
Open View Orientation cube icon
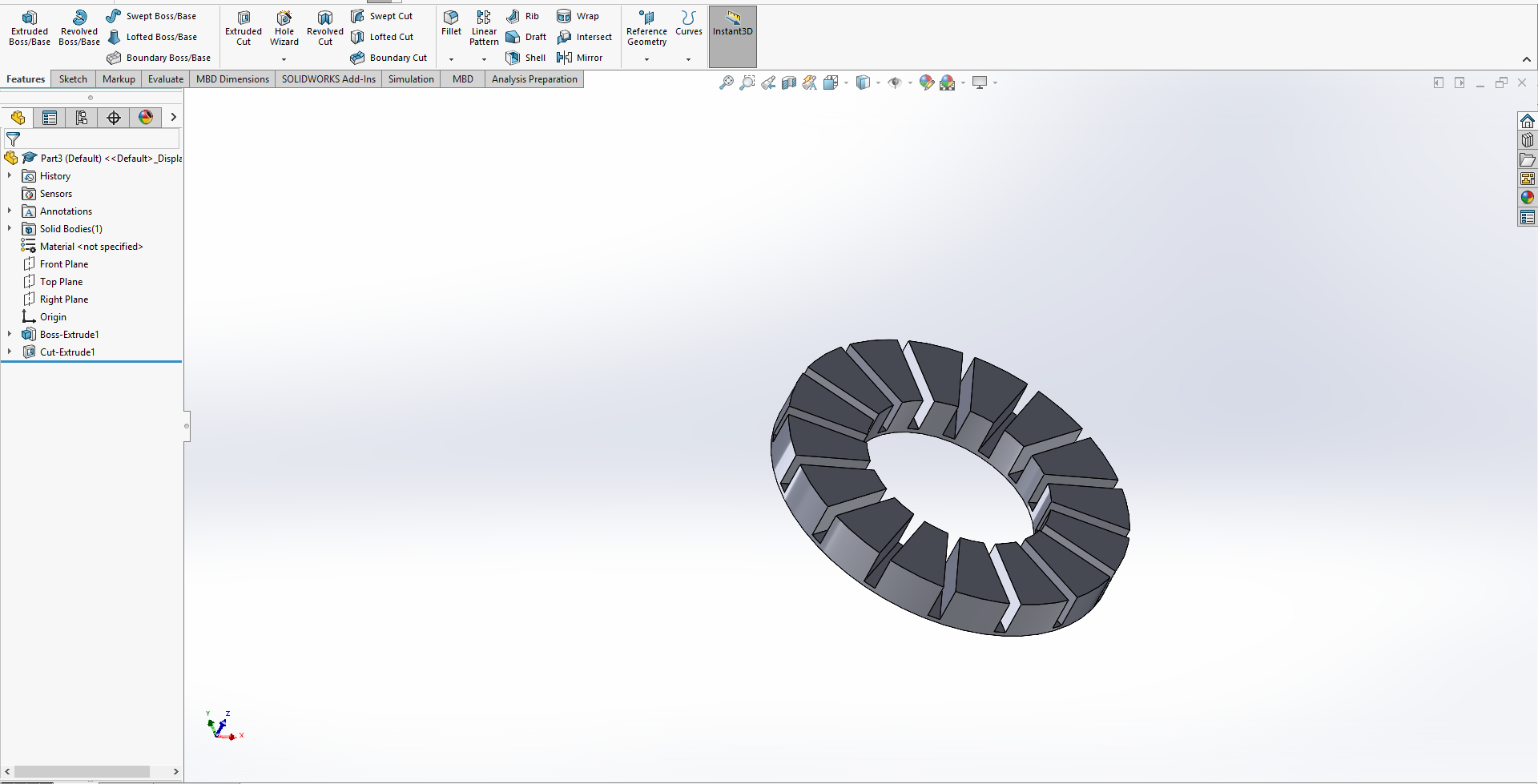pos(831,82)
